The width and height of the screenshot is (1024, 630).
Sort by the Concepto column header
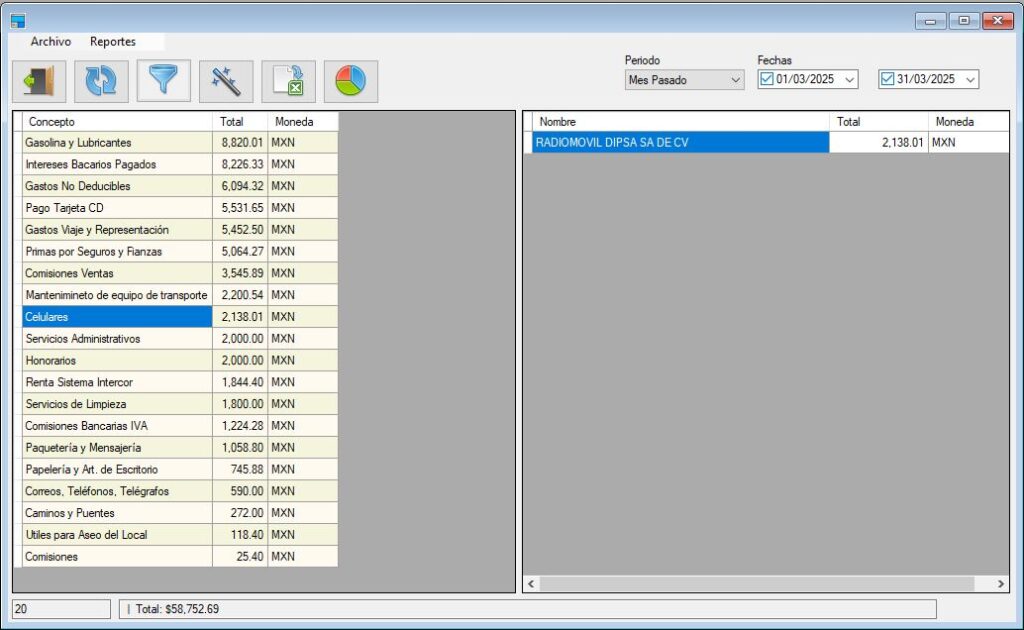pos(116,121)
